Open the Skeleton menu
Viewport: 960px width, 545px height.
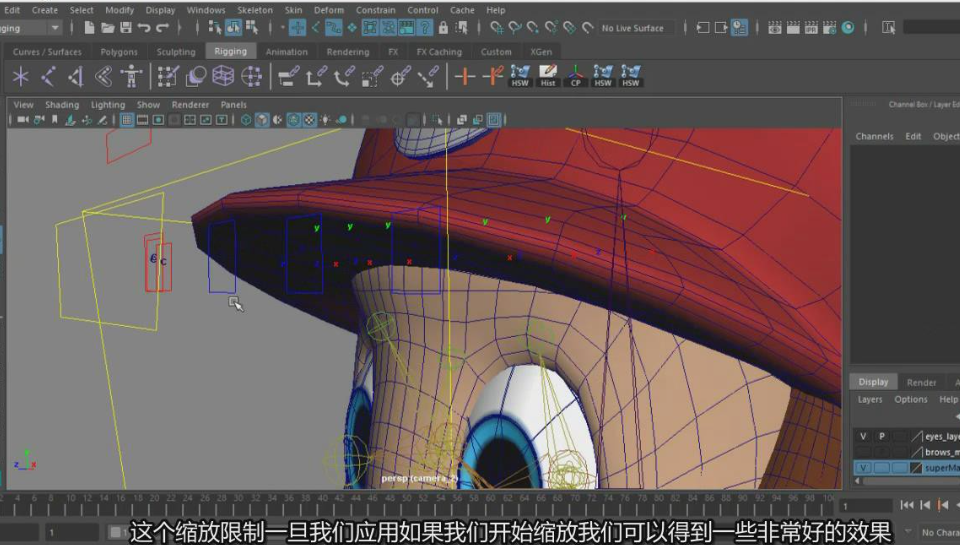pyautogui.click(x=255, y=10)
